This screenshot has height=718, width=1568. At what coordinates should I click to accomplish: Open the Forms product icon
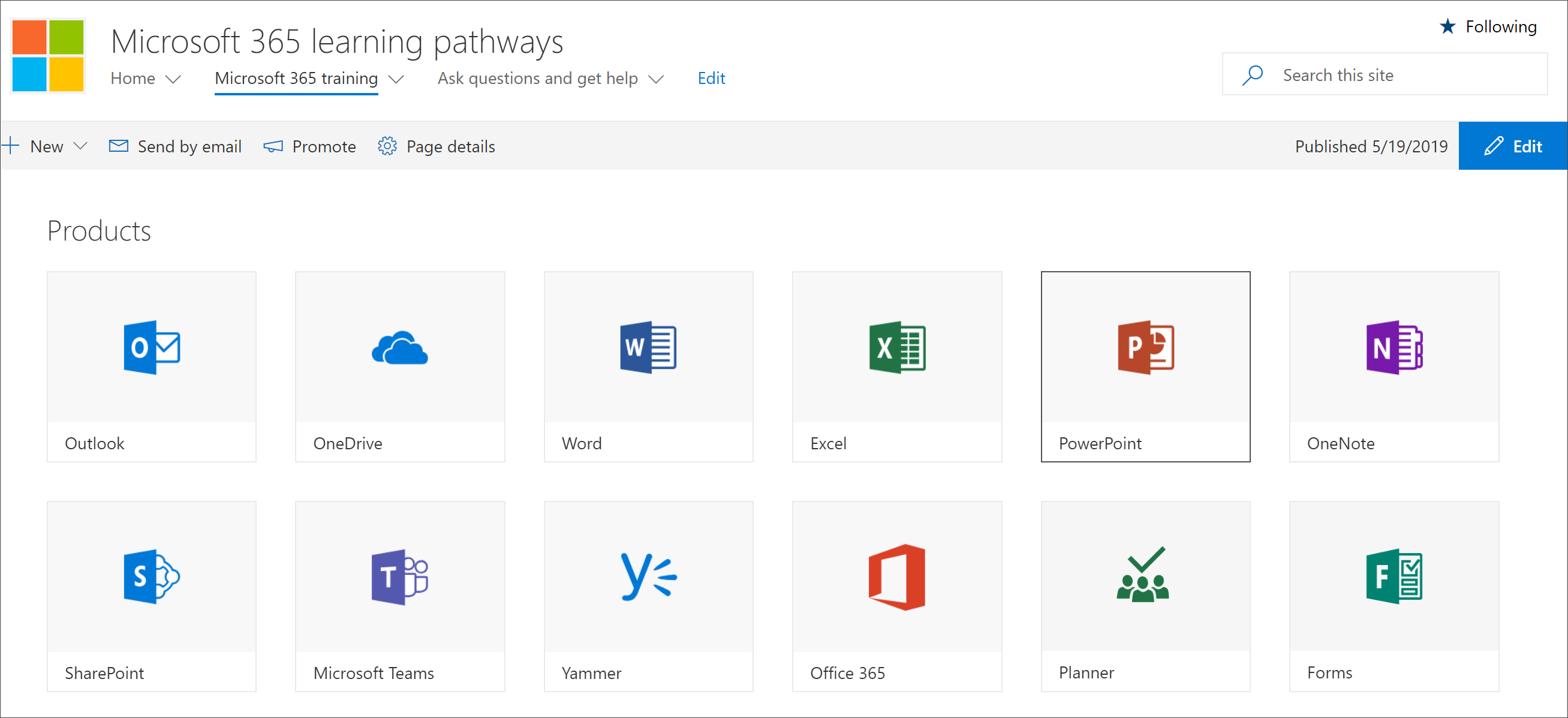tap(1394, 576)
